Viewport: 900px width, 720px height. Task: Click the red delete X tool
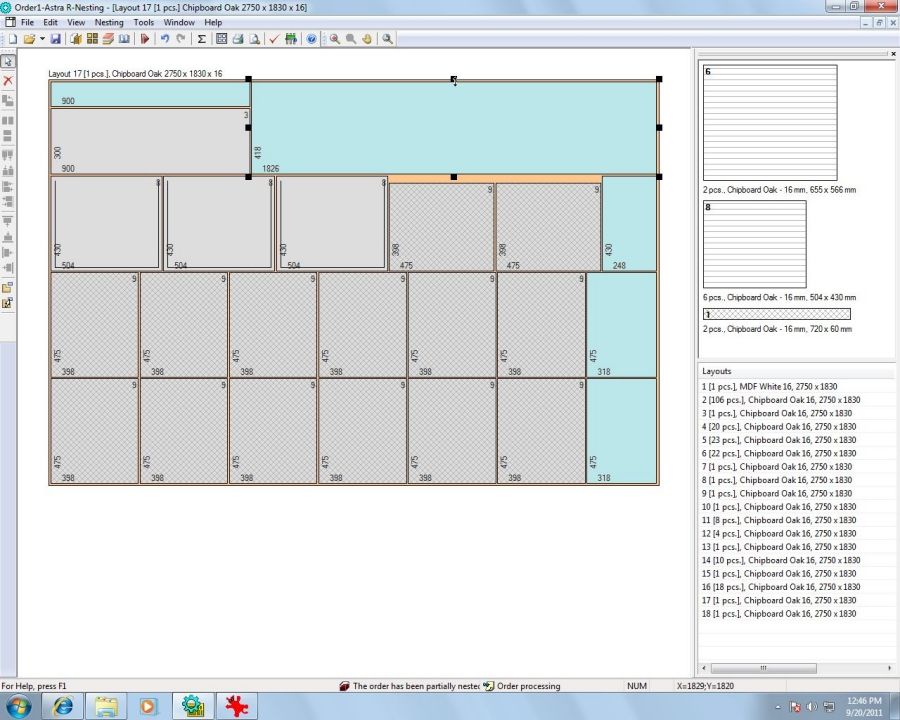pyautogui.click(x=8, y=80)
